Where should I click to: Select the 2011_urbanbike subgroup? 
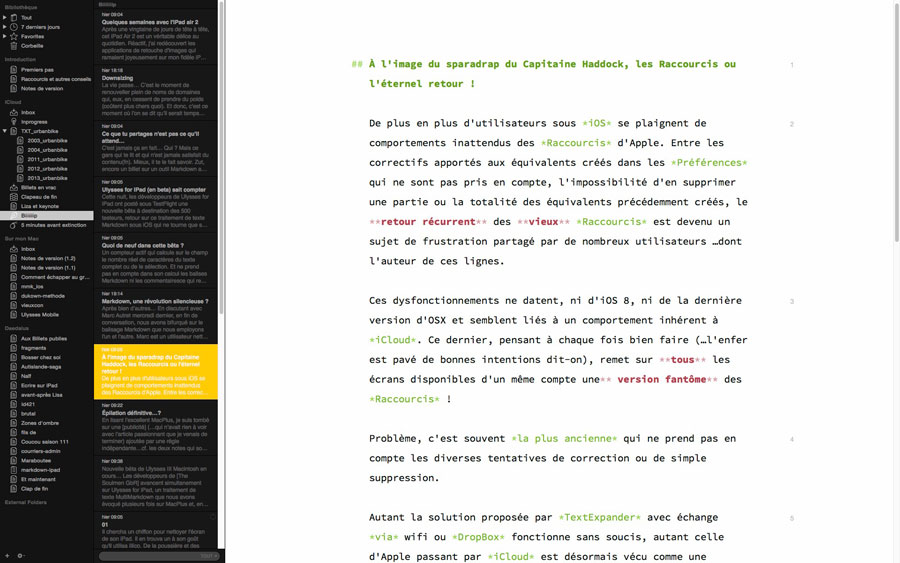point(48,159)
